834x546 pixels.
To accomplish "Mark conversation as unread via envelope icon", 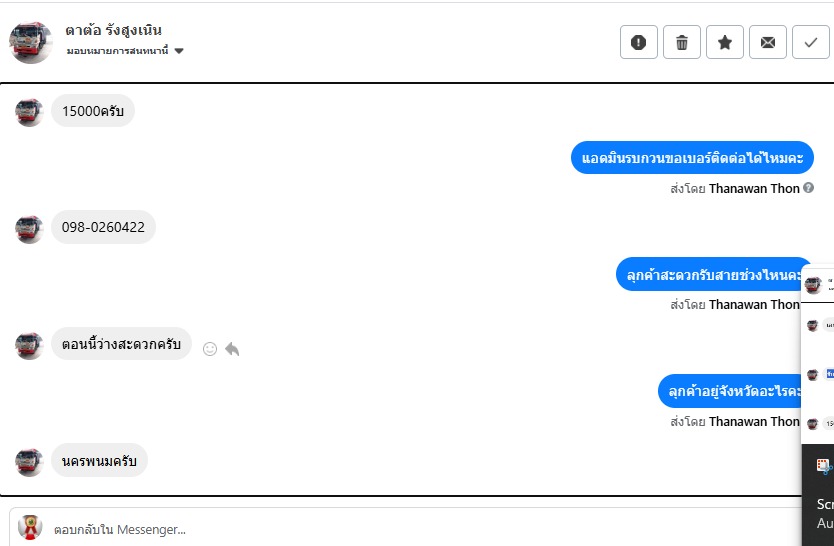I will [768, 42].
